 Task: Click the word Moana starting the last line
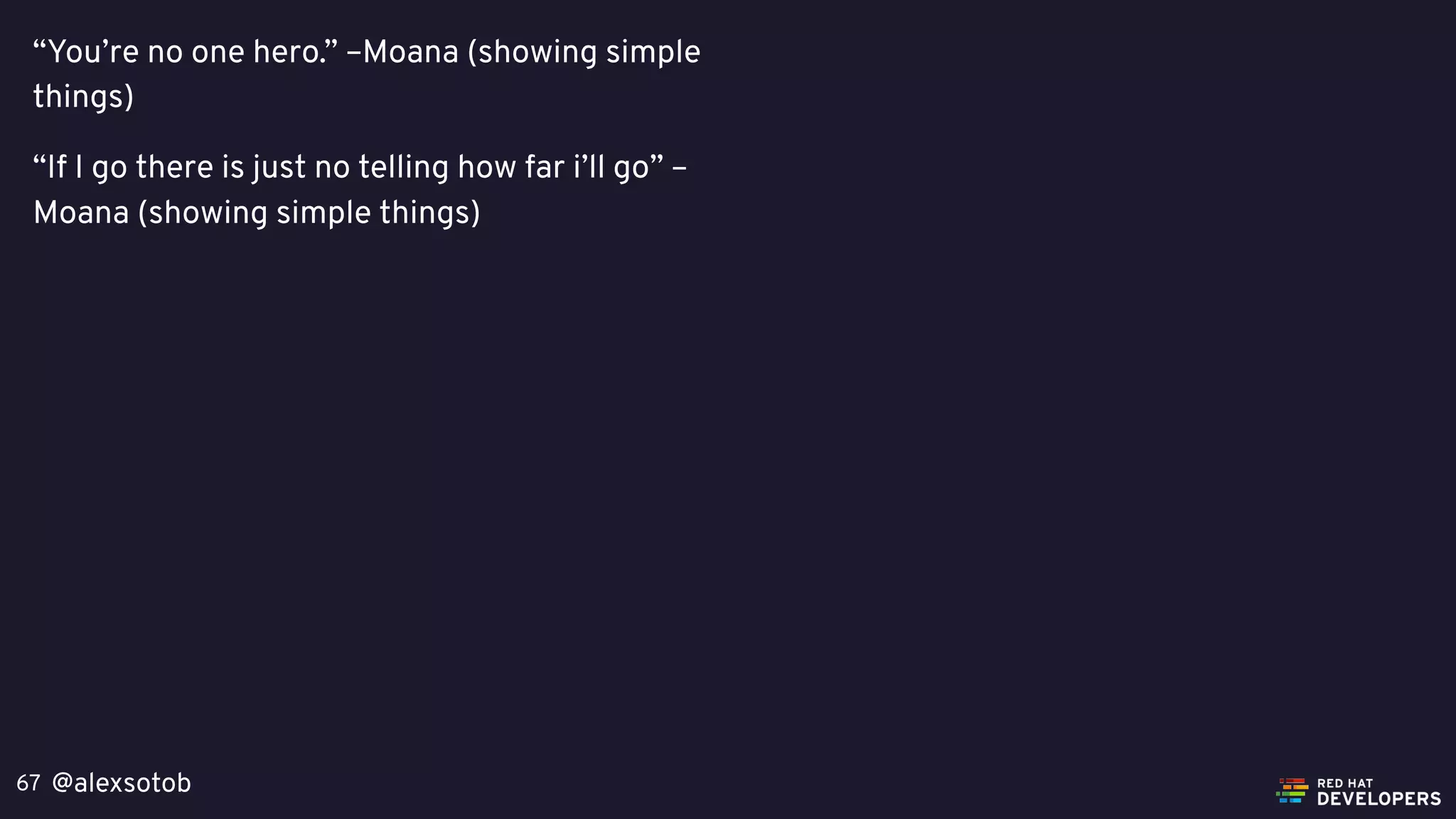[81, 213]
